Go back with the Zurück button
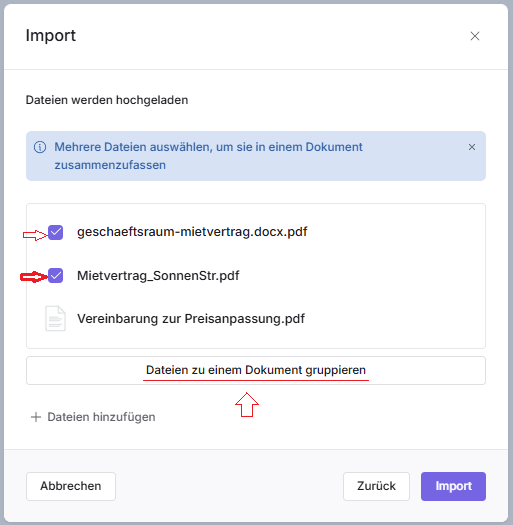 [x=376, y=486]
